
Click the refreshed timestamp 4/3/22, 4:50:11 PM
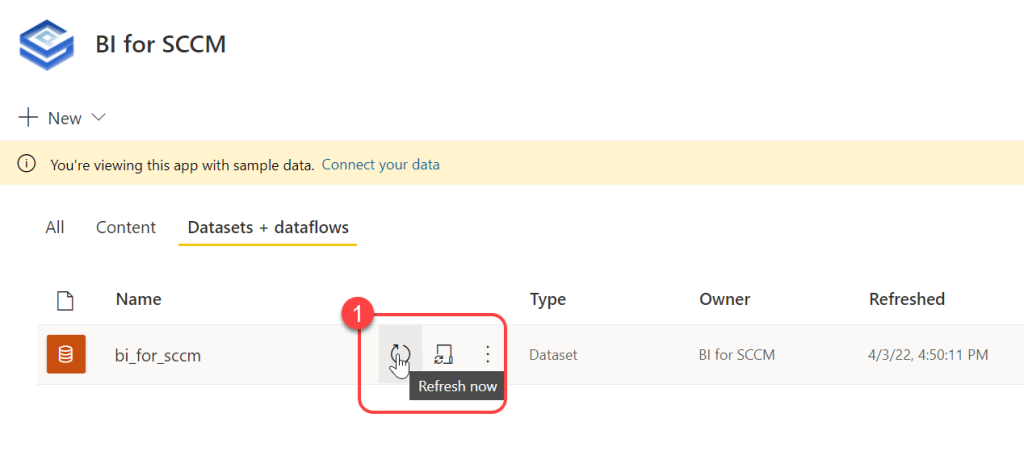(x=929, y=354)
